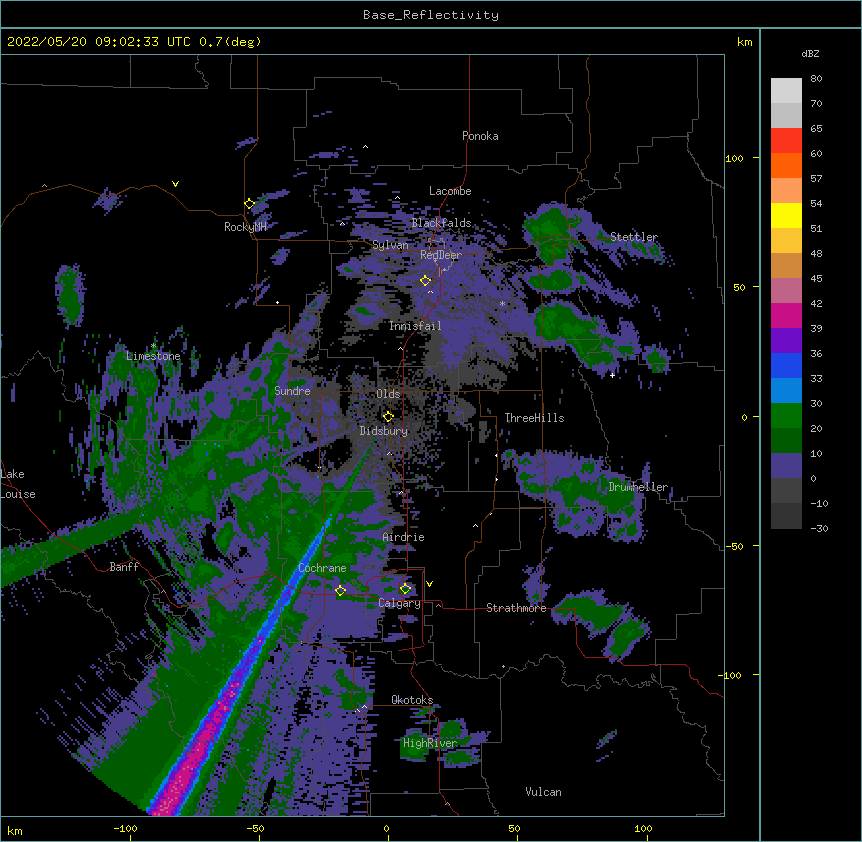Click the km unit label at top right
The image size is (862, 842).
coord(744,42)
